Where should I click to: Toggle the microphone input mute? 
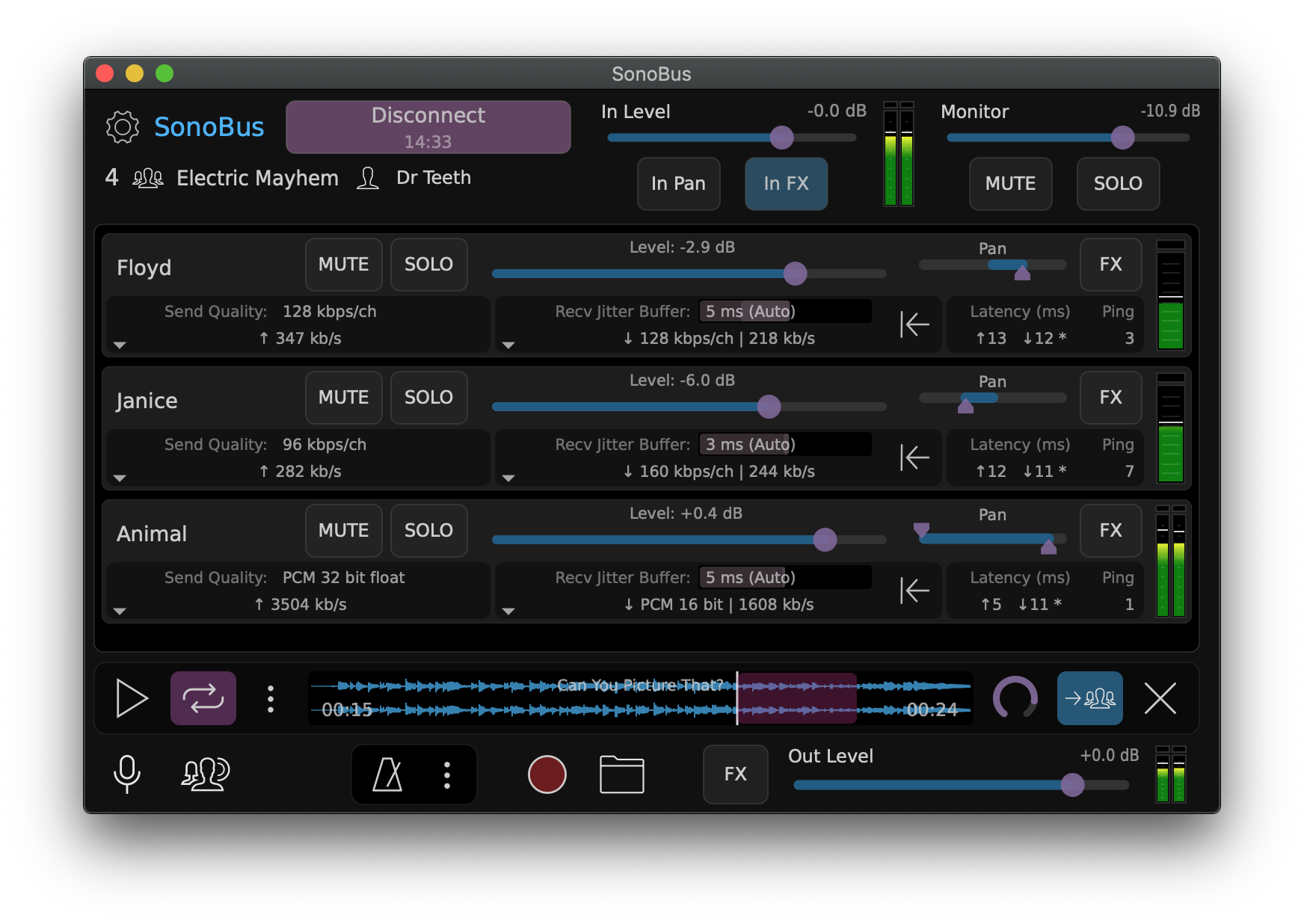127,774
